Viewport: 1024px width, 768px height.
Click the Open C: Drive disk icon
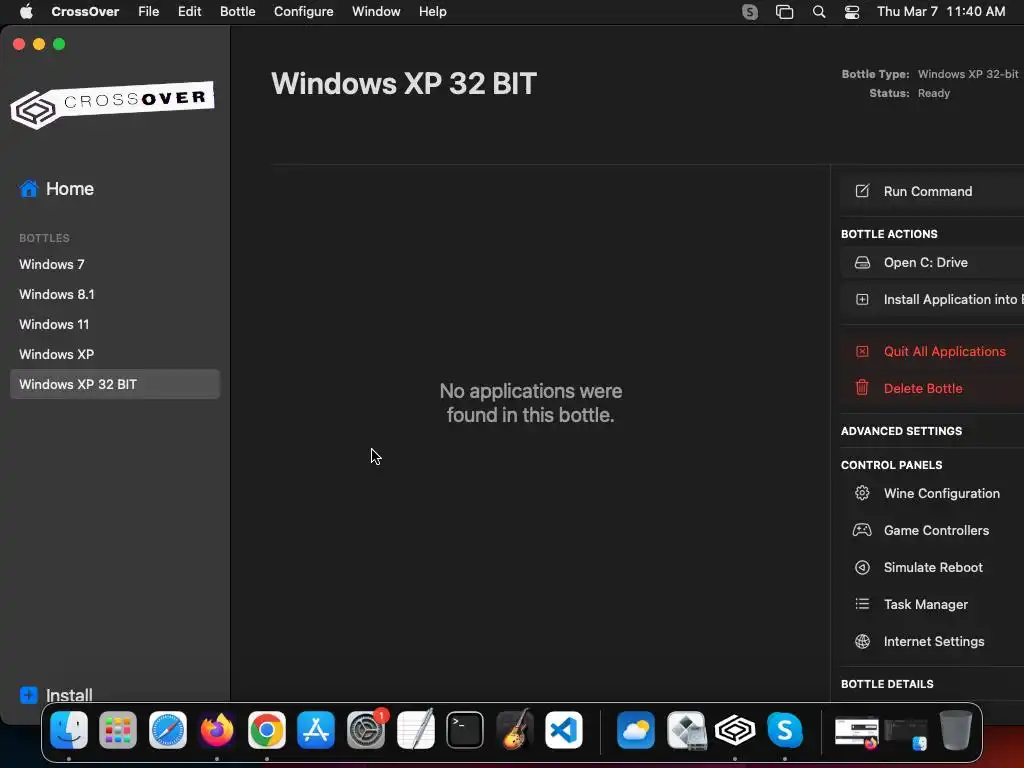(x=862, y=263)
